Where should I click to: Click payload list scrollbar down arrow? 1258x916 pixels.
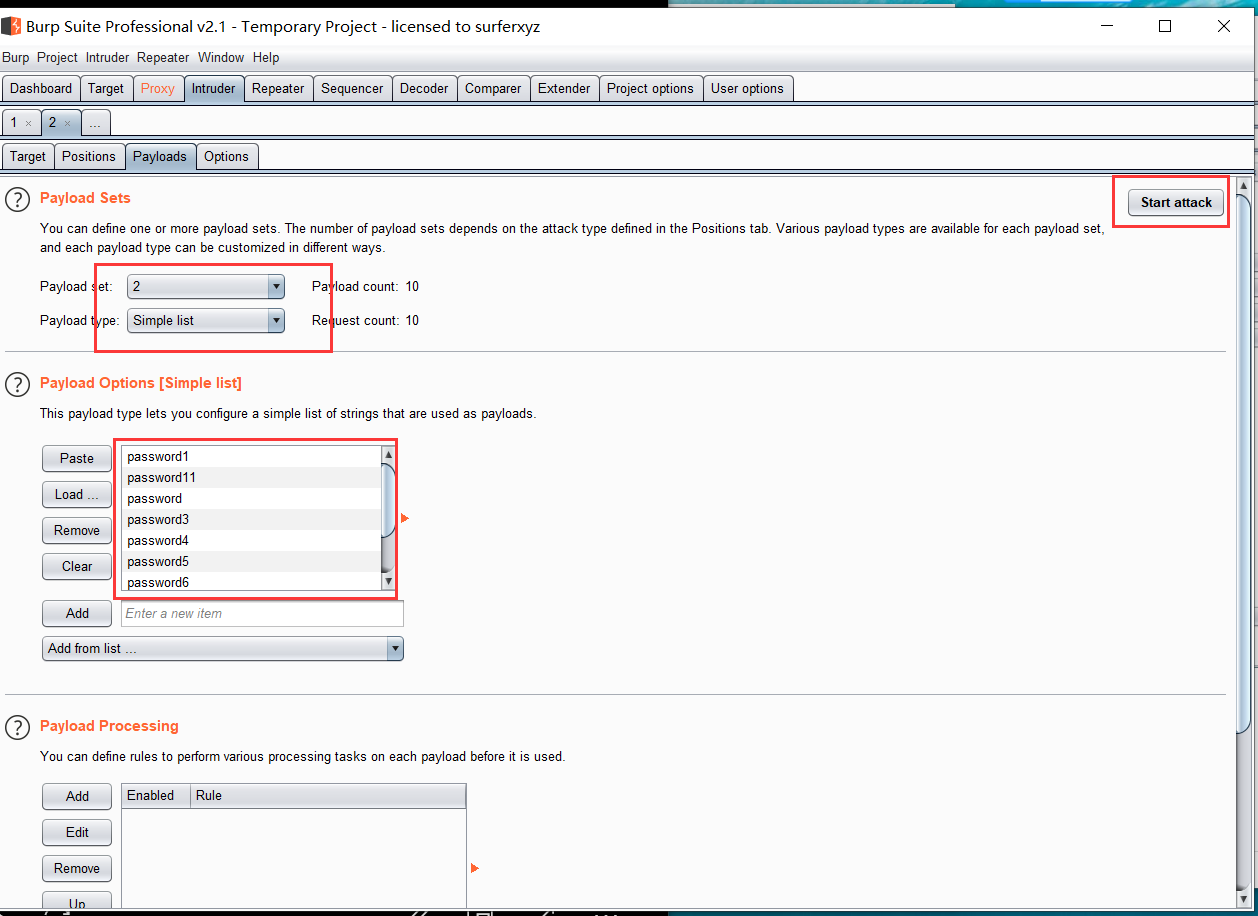[389, 582]
